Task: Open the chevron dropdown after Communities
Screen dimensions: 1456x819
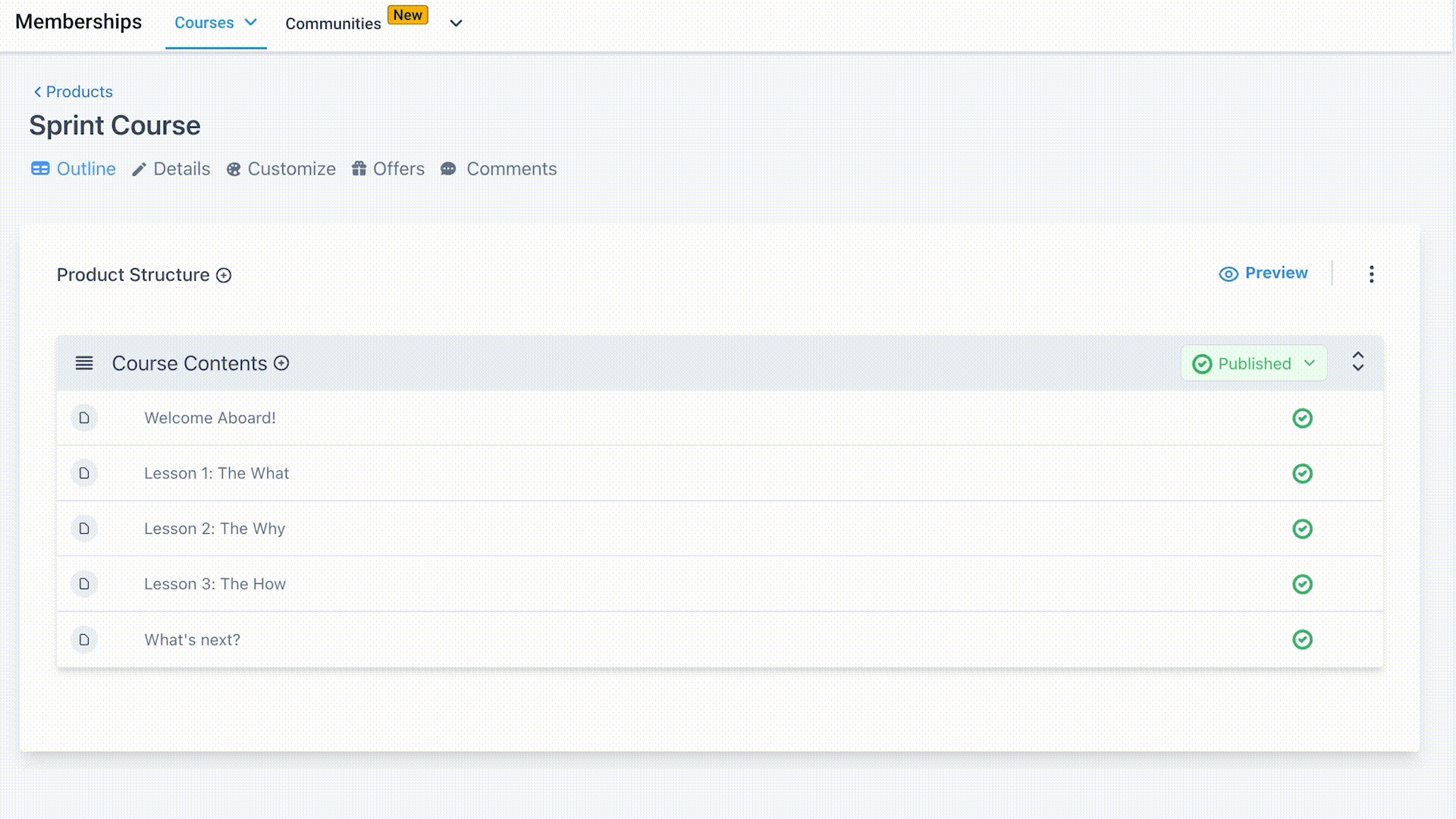Action: 456,23
